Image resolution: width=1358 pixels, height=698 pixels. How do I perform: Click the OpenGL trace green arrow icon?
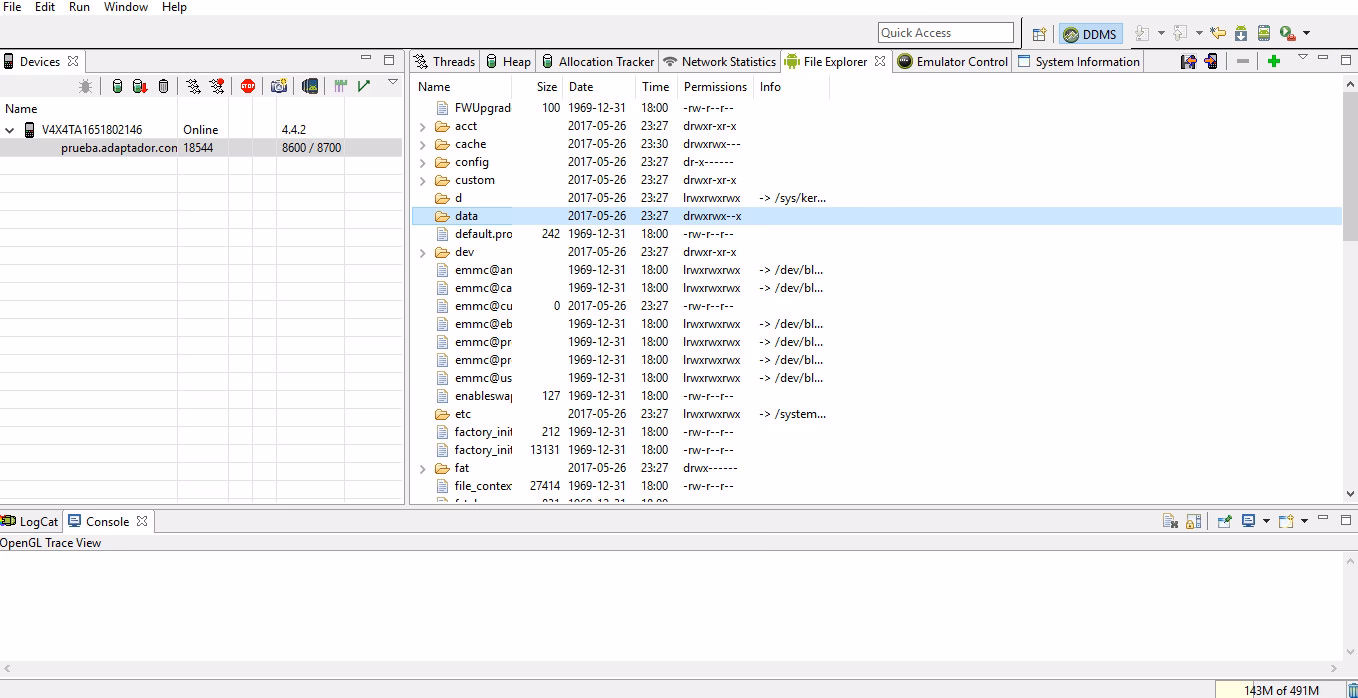coord(364,87)
